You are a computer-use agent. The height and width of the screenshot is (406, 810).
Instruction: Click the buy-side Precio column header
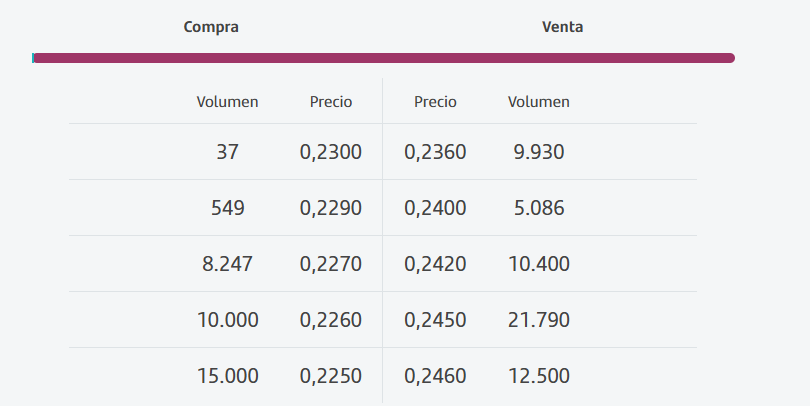[331, 101]
